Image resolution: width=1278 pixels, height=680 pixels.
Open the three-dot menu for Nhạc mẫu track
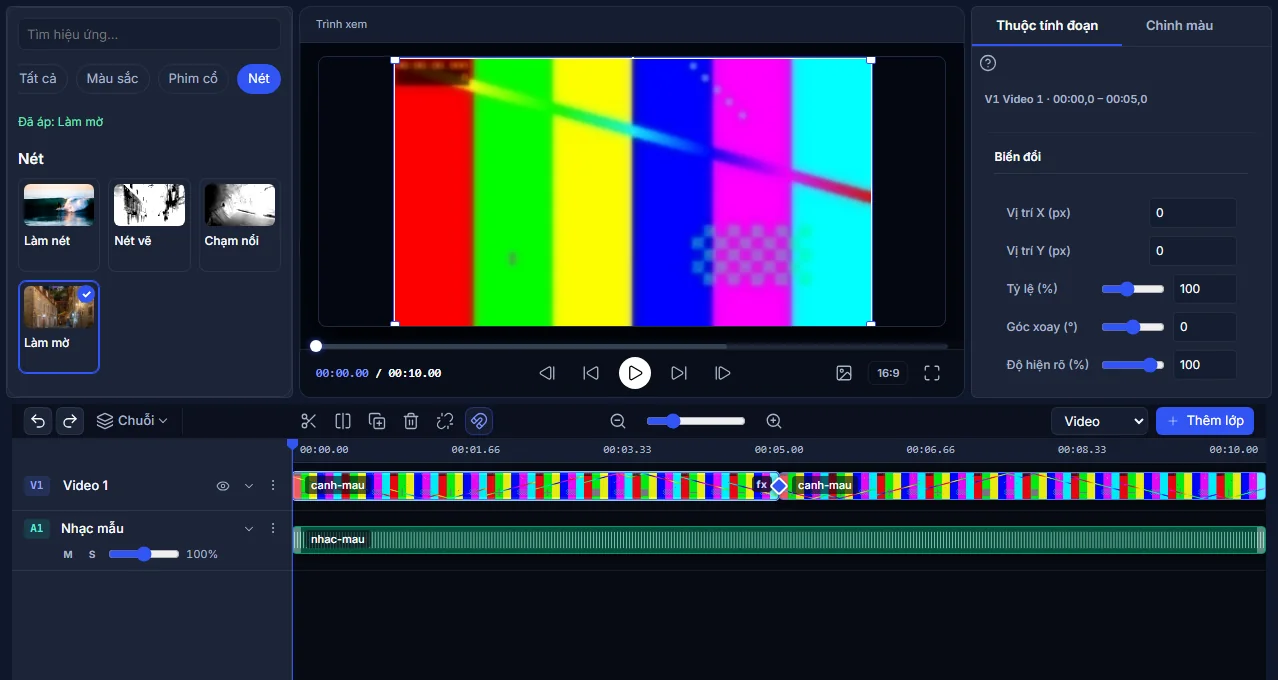(273, 528)
